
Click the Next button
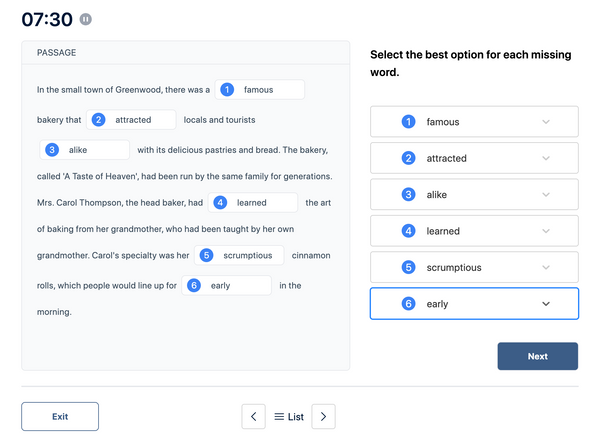coord(538,356)
